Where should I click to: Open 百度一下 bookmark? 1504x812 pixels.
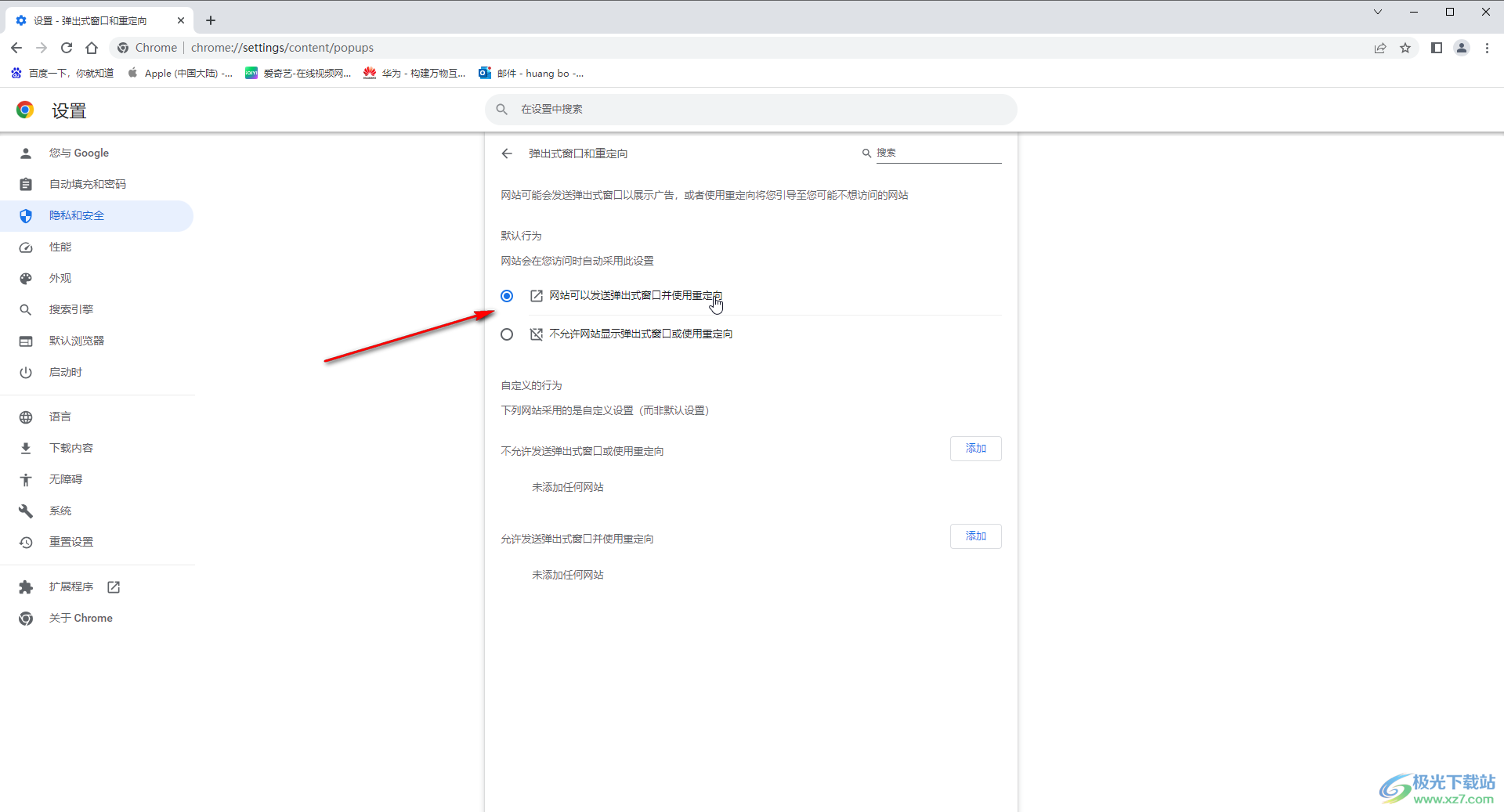63,73
